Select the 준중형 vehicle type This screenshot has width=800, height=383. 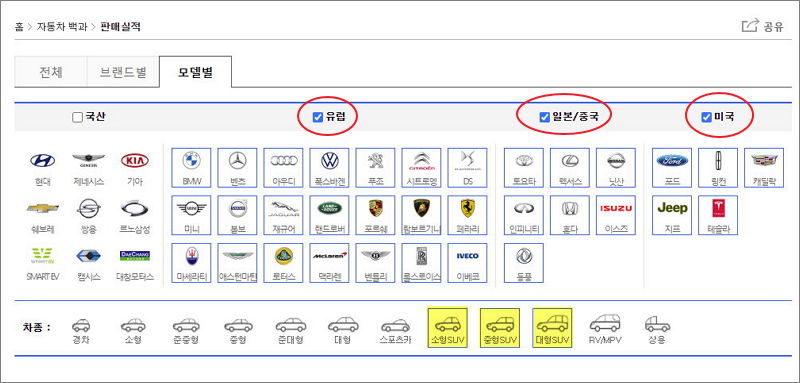tap(186, 330)
